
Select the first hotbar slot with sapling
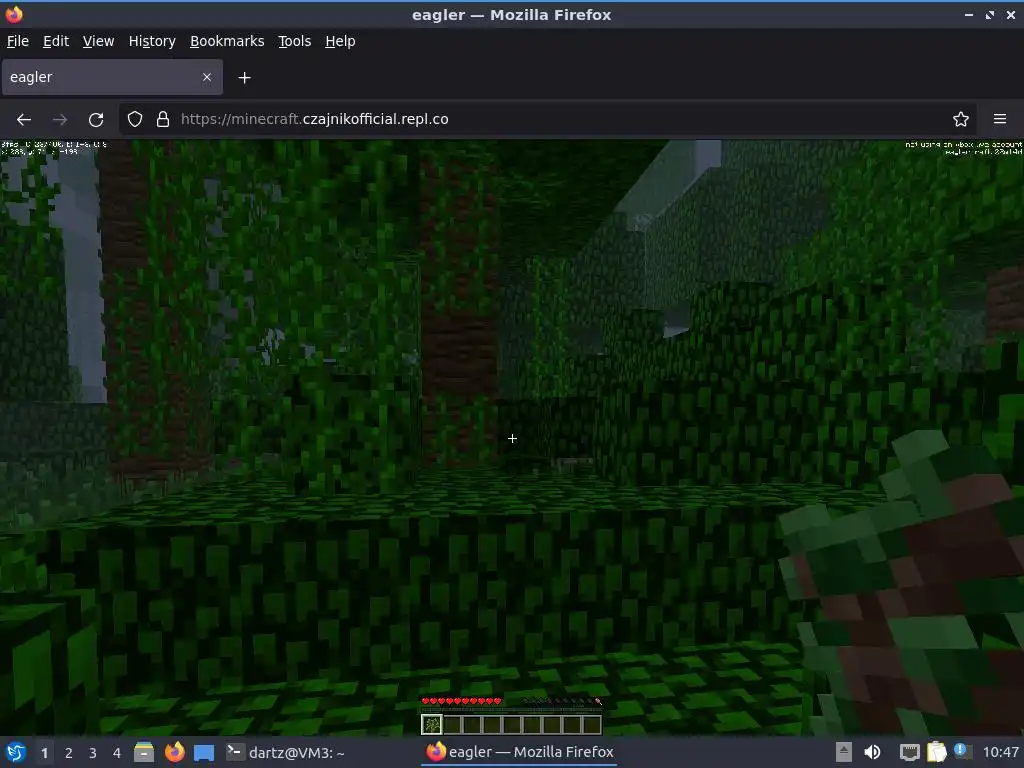click(432, 724)
